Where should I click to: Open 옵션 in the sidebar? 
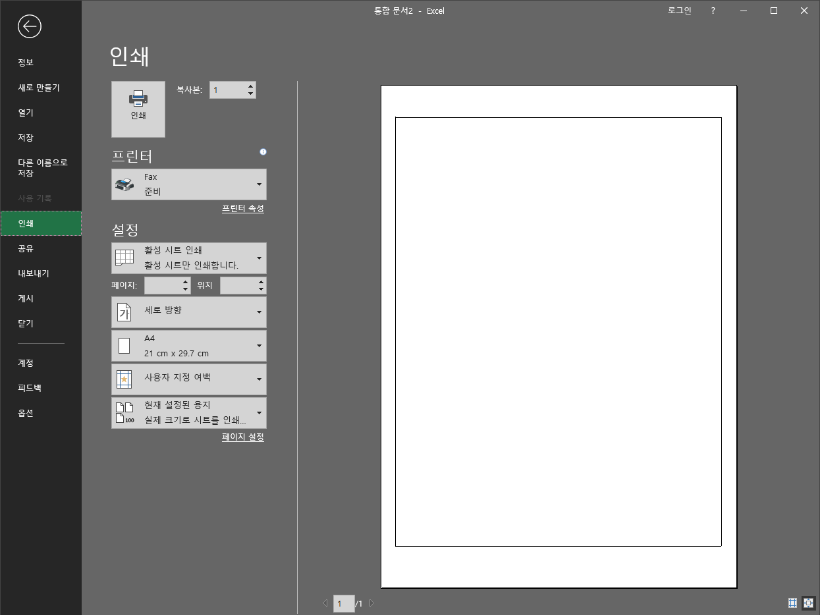tap(41, 413)
